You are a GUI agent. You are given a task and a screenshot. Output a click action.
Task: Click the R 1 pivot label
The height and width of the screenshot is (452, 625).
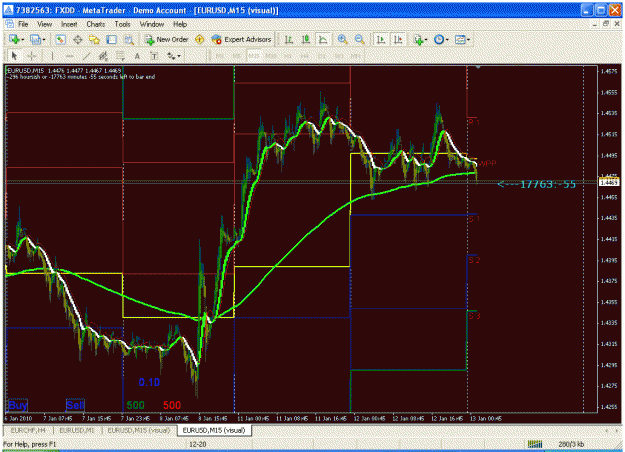click(x=474, y=122)
